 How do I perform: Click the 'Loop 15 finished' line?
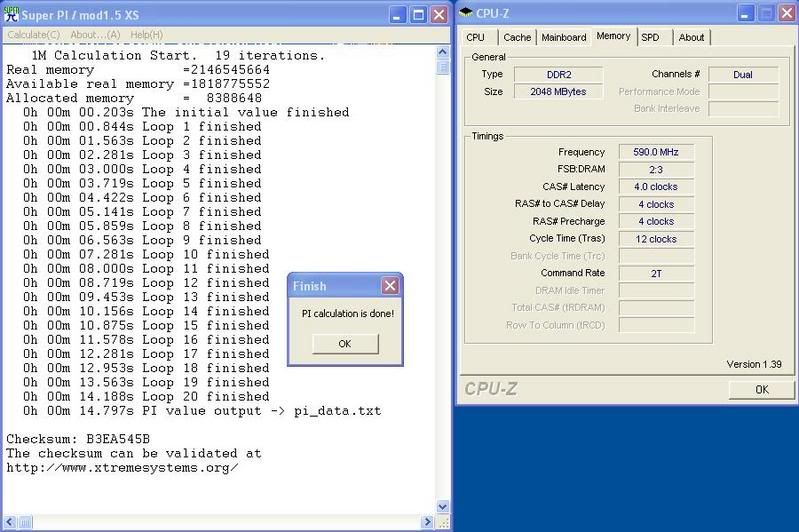tap(146, 326)
